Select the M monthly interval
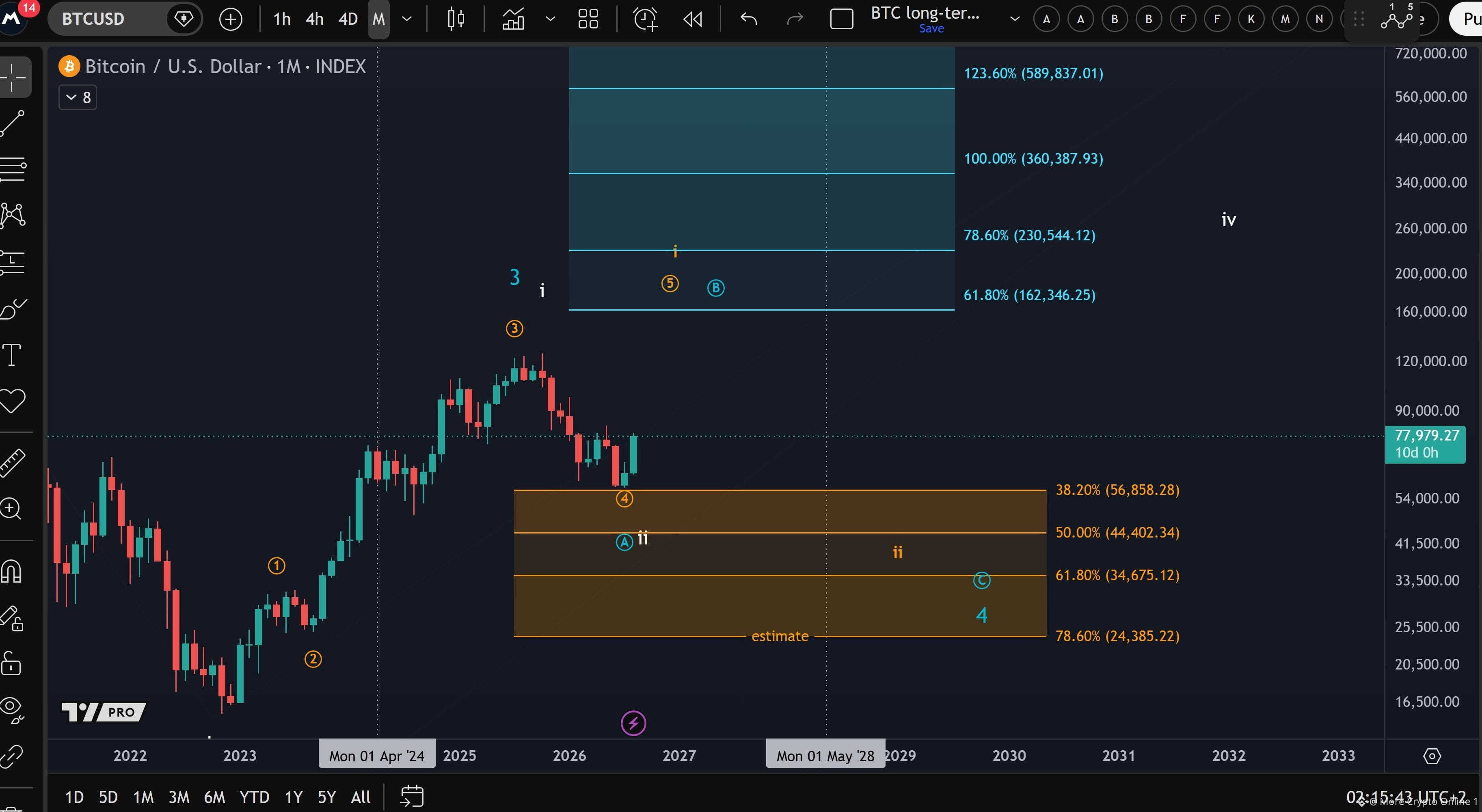The image size is (1482, 812). 378,19
